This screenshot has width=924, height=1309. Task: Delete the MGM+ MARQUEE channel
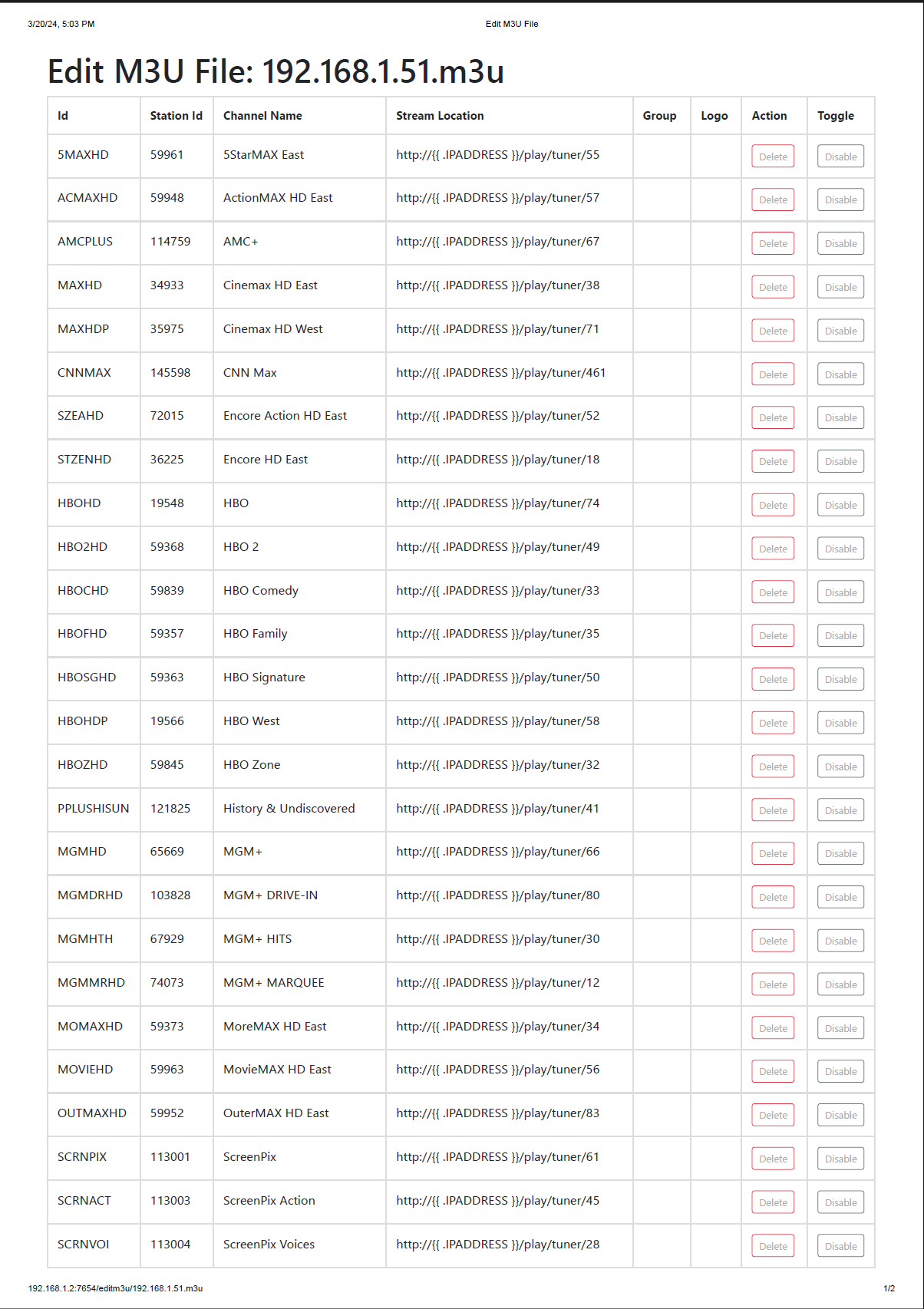773,984
